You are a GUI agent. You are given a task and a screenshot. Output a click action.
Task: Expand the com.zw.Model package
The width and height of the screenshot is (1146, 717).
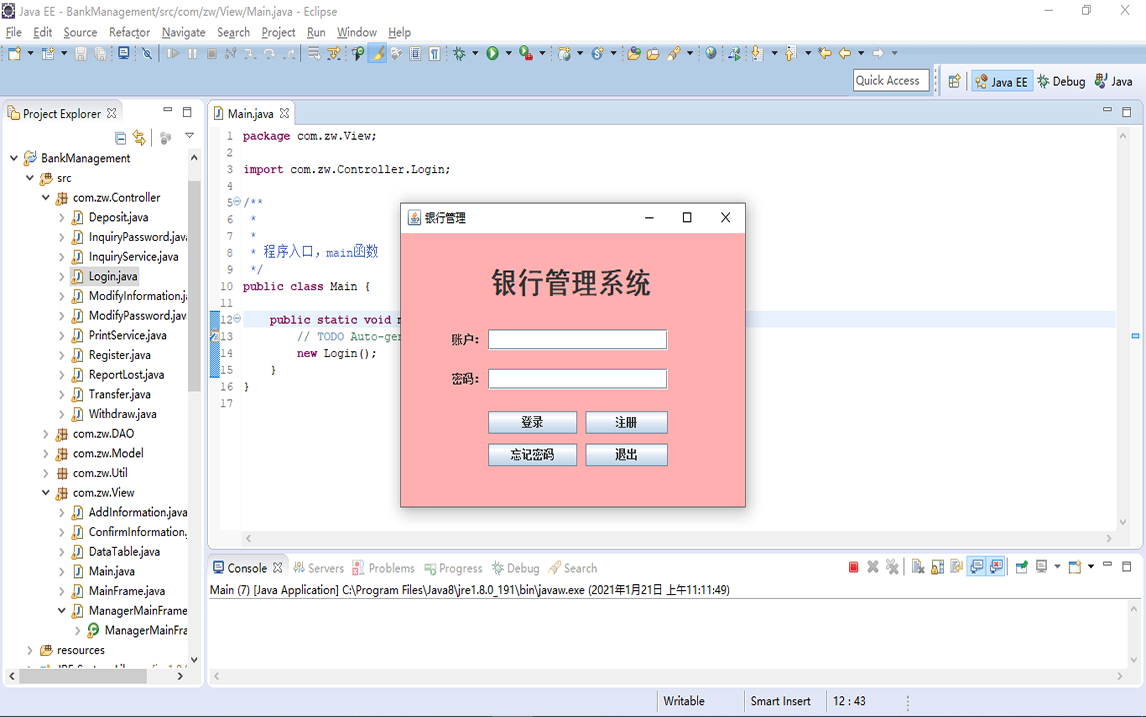tap(45, 453)
